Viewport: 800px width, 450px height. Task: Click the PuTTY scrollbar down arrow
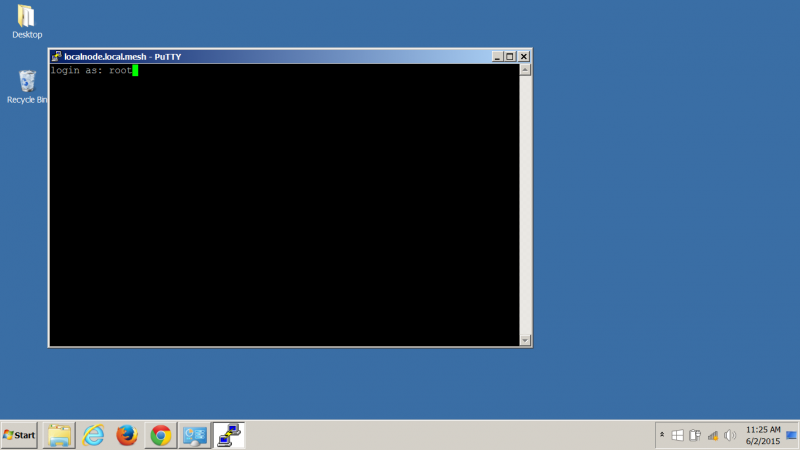click(525, 340)
